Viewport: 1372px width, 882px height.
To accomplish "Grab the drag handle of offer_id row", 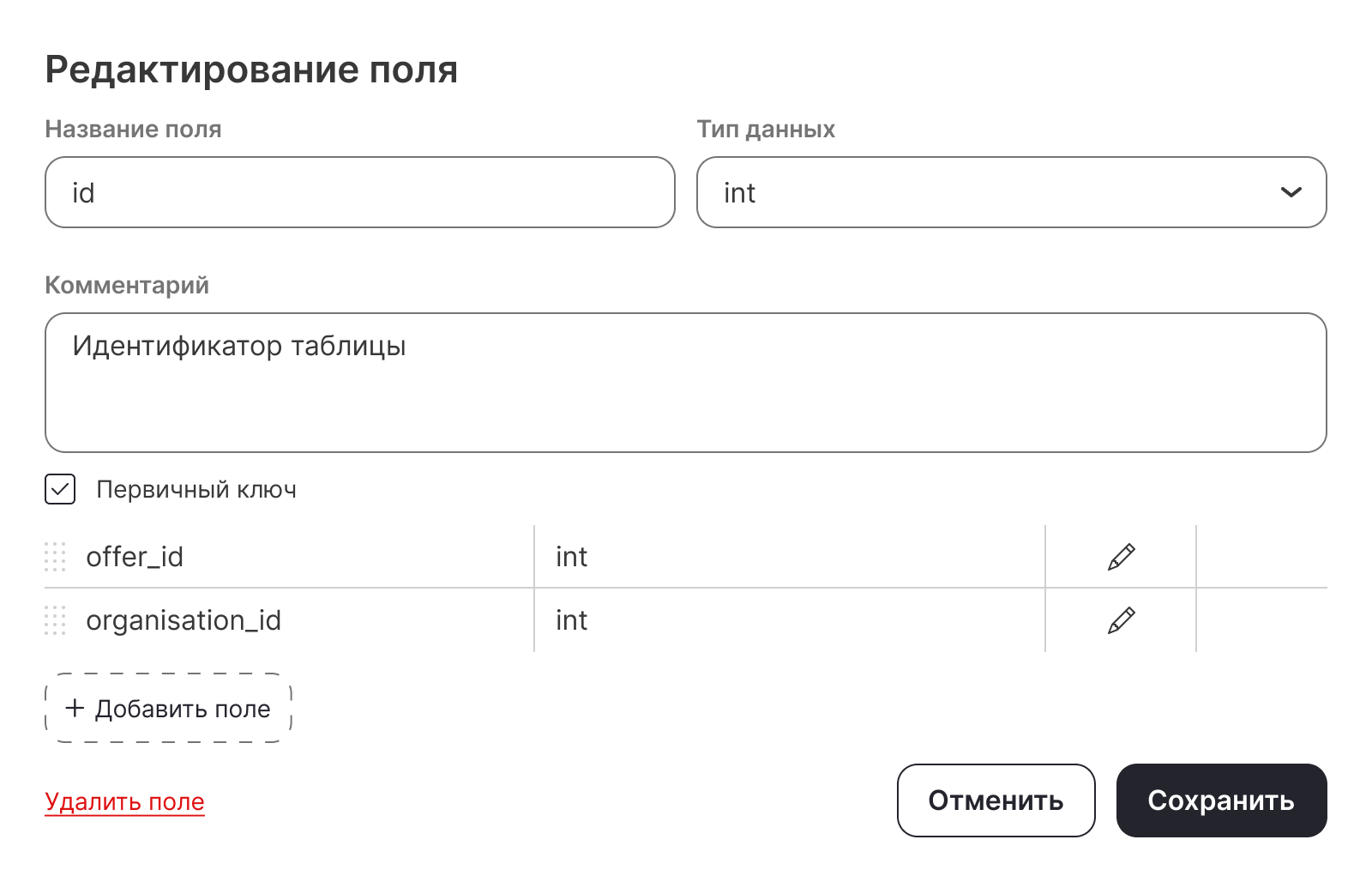I will [55, 557].
